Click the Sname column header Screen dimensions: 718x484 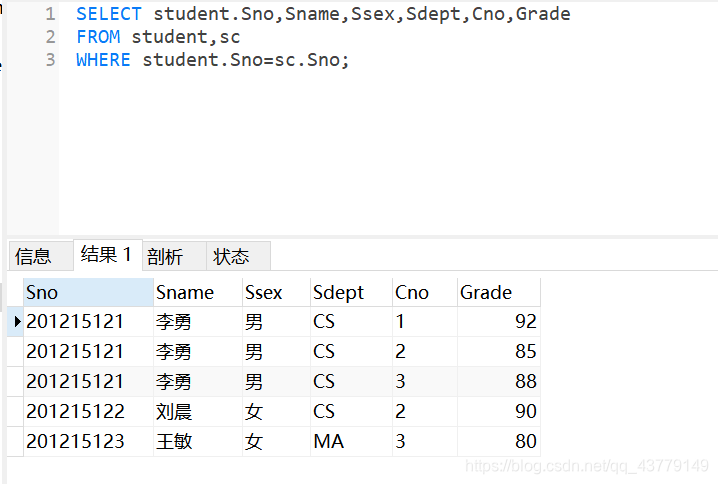point(198,293)
